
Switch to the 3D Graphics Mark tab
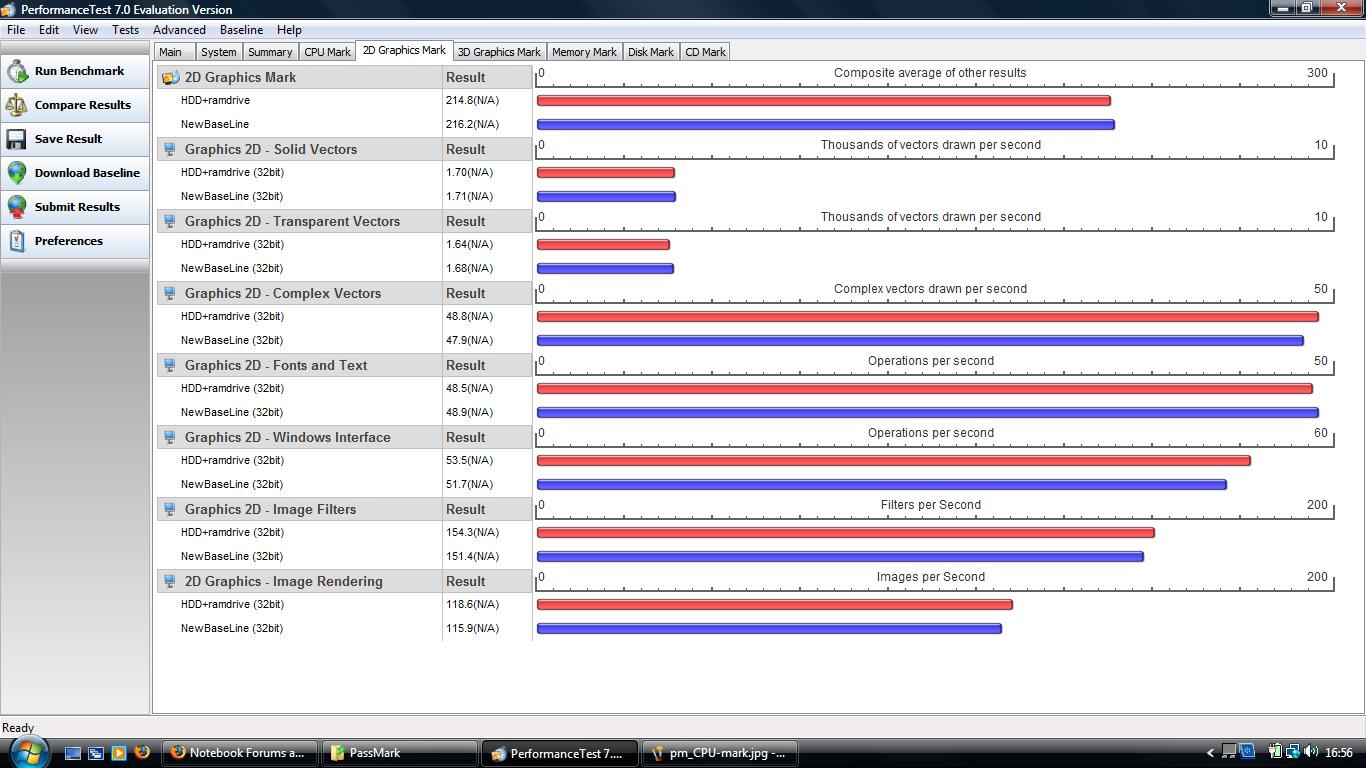tap(499, 52)
